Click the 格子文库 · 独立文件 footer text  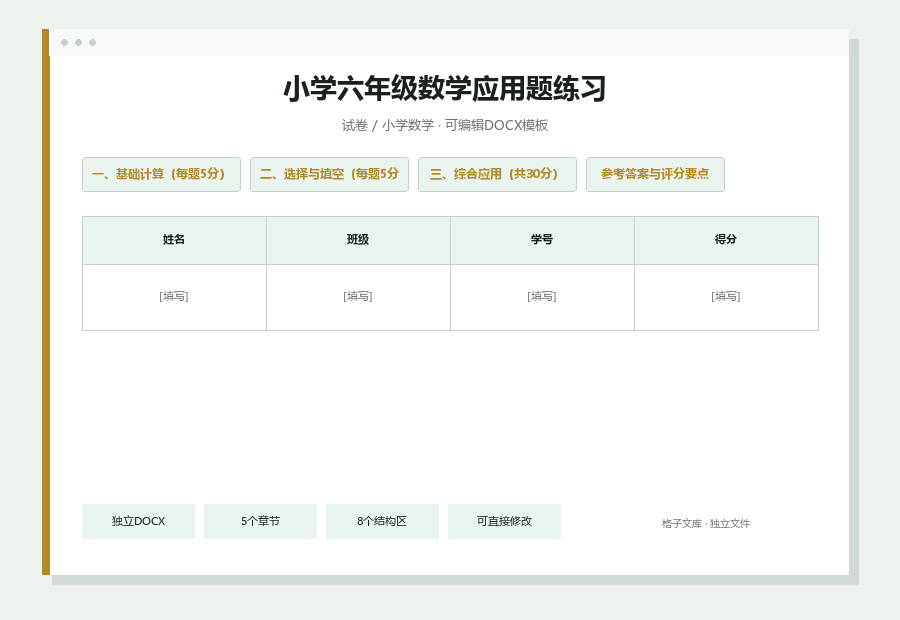tap(705, 524)
